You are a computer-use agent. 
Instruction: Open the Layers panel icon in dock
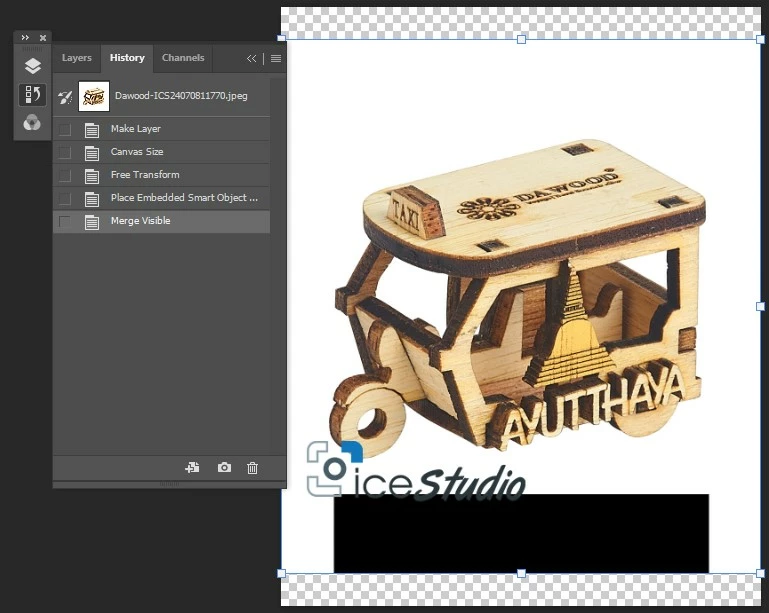click(x=32, y=66)
